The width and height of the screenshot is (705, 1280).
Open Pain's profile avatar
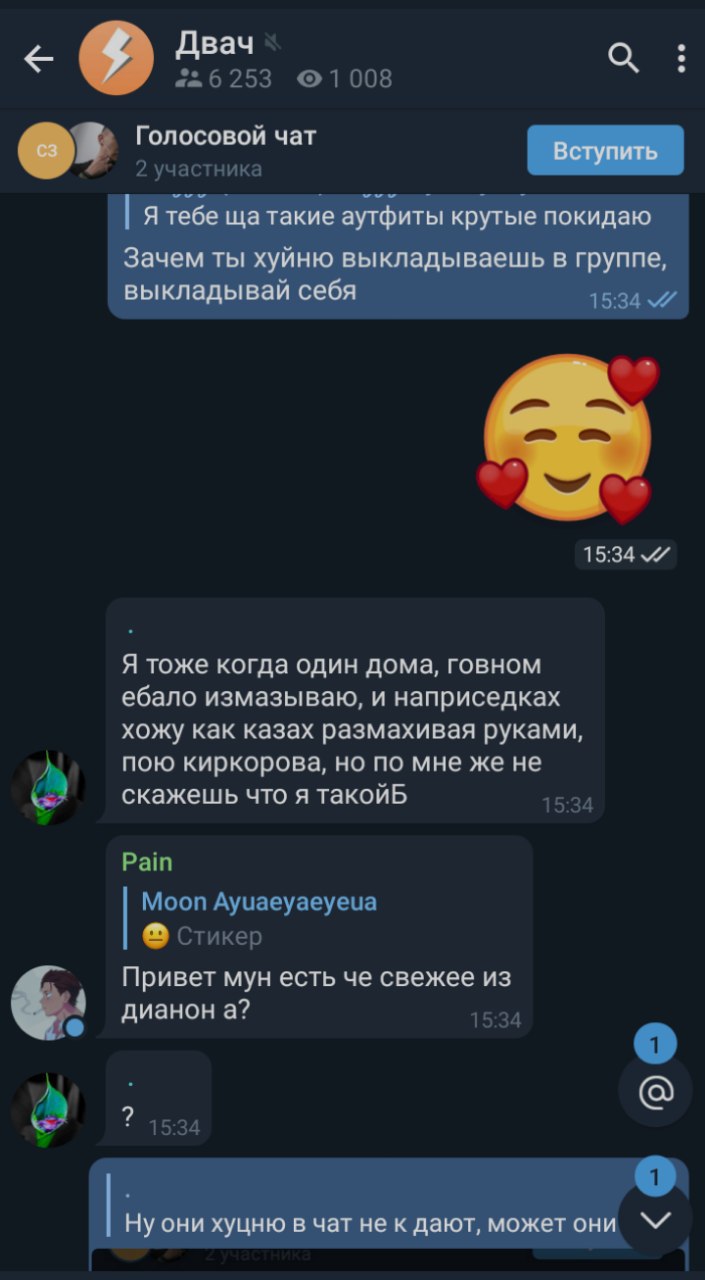[47, 1002]
